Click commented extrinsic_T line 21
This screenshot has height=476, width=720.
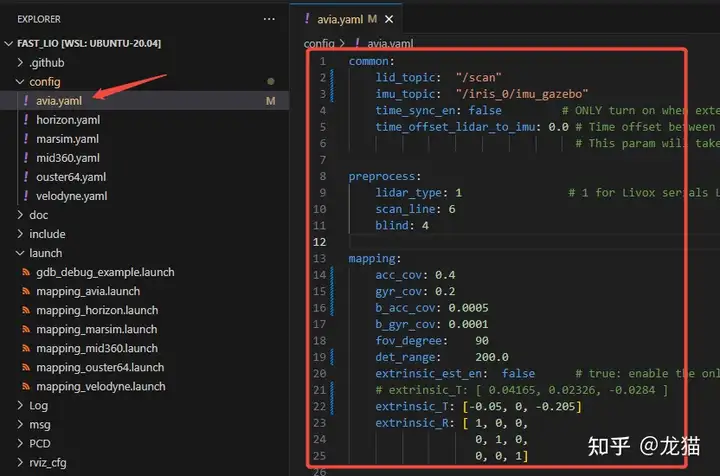pos(522,390)
